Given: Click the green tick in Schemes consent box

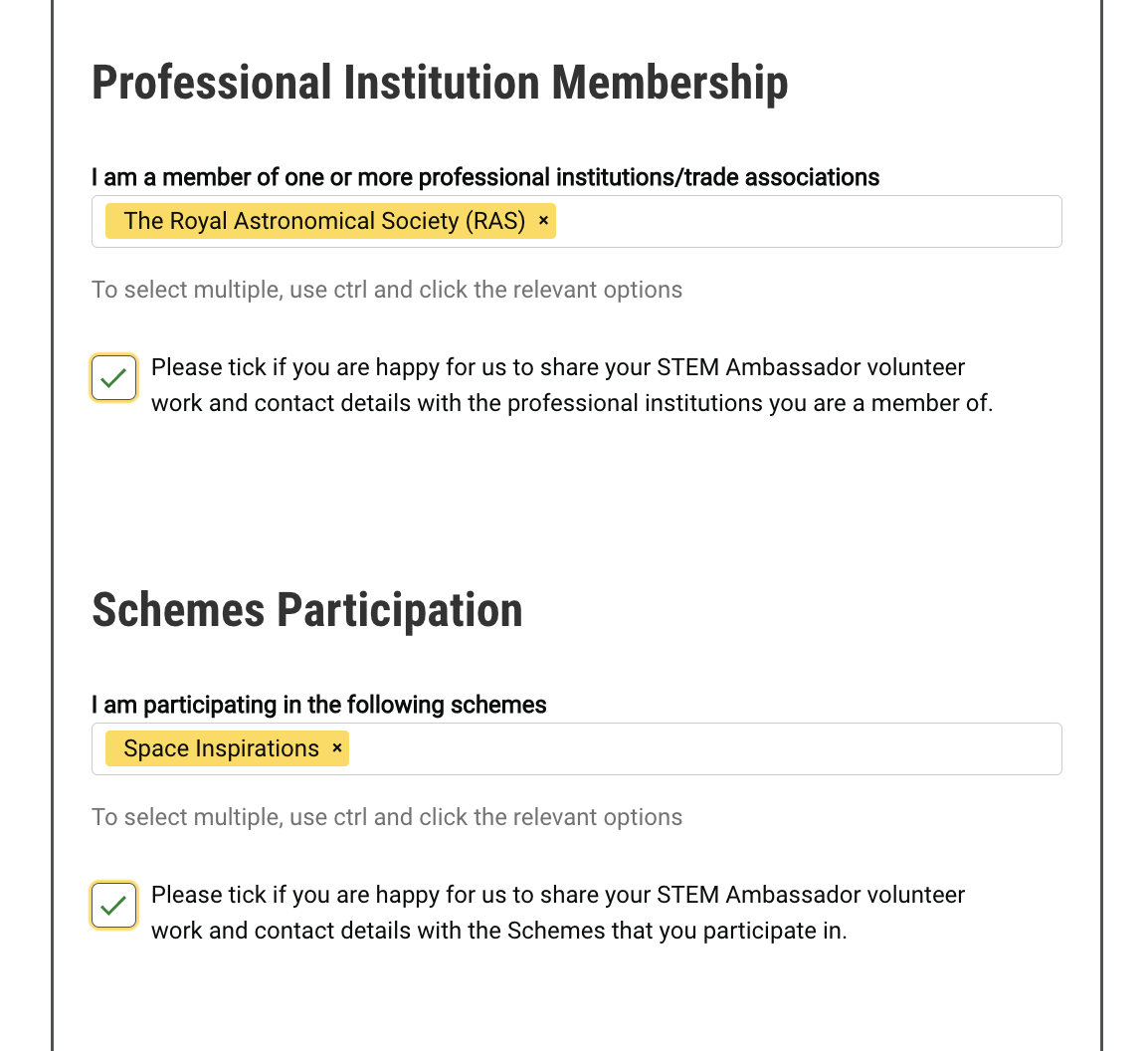Looking at the screenshot, I should tap(114, 906).
